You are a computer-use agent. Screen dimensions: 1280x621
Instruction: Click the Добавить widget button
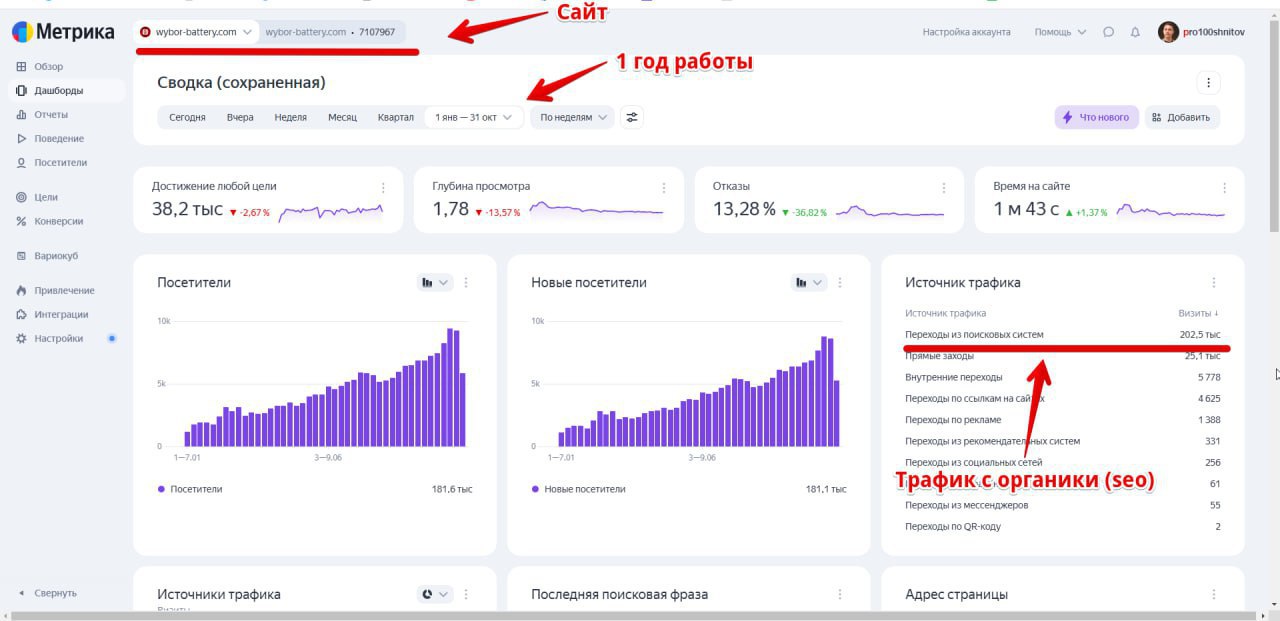pyautogui.click(x=1182, y=117)
